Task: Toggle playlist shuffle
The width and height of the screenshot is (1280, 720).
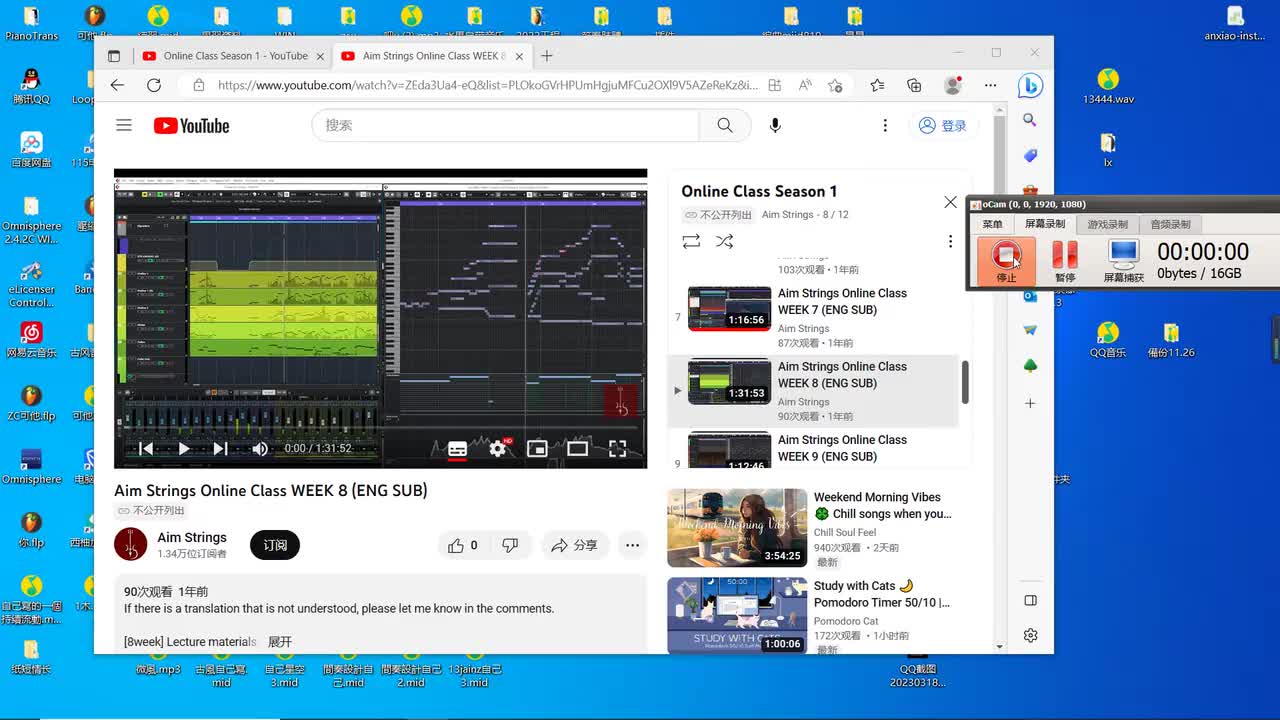Action: (x=725, y=241)
